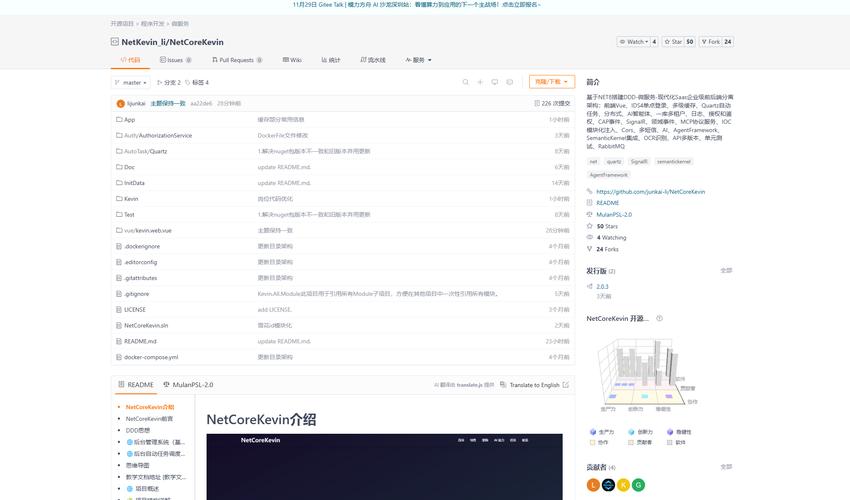The image size is (850, 500).
Task: Open the master branch dropdown
Action: pos(134,82)
